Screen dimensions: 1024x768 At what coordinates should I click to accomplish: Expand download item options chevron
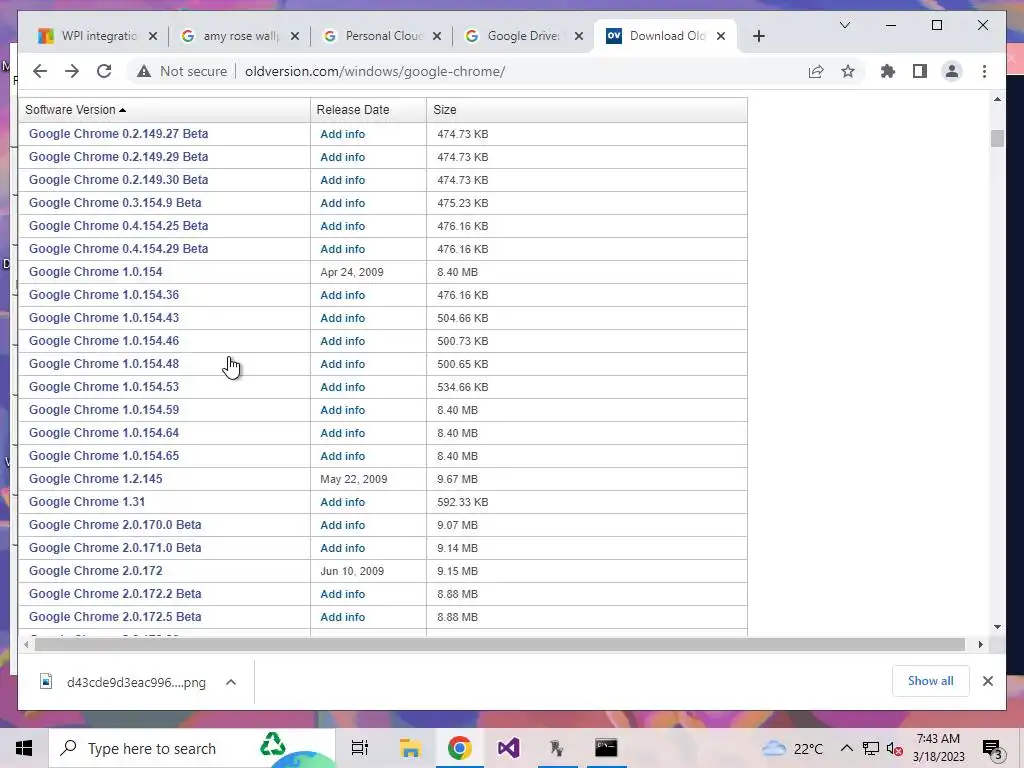(x=231, y=682)
